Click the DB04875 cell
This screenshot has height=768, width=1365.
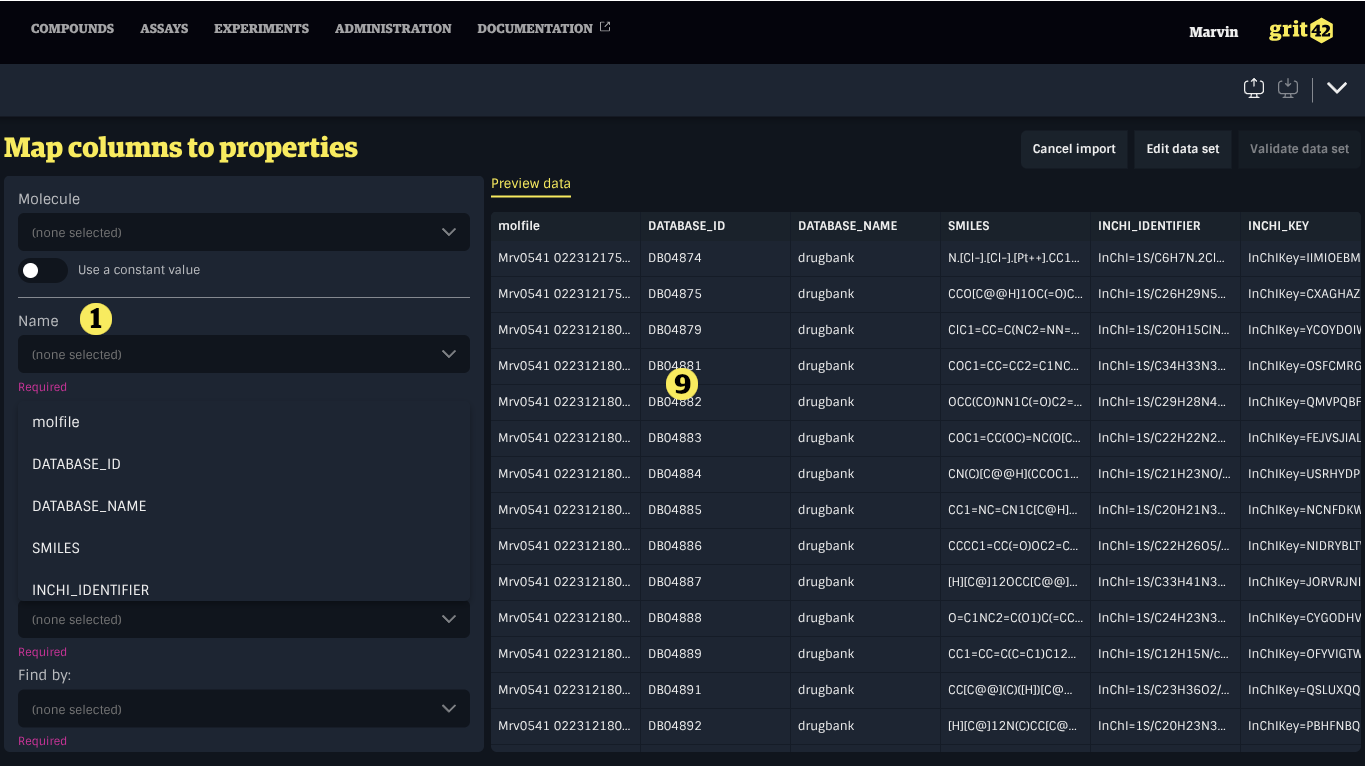[715, 294]
